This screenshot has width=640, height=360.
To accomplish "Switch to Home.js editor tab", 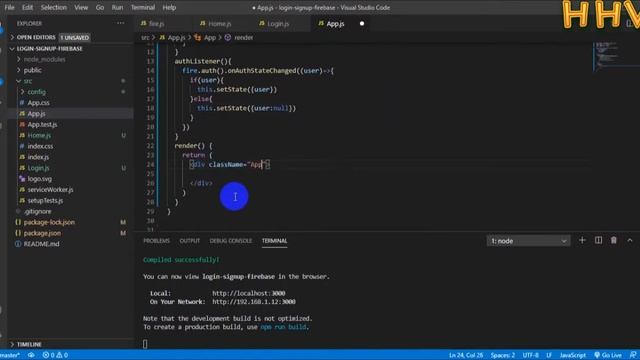I will (220, 24).
